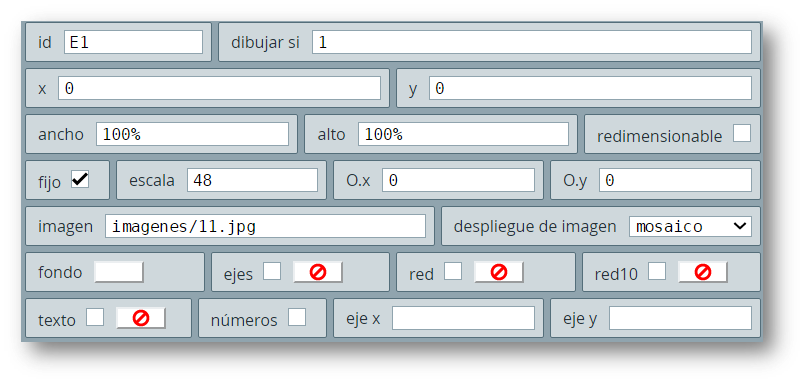Focus the O.y origin input field
The width and height of the screenshot is (805, 384).
[x=675, y=180]
